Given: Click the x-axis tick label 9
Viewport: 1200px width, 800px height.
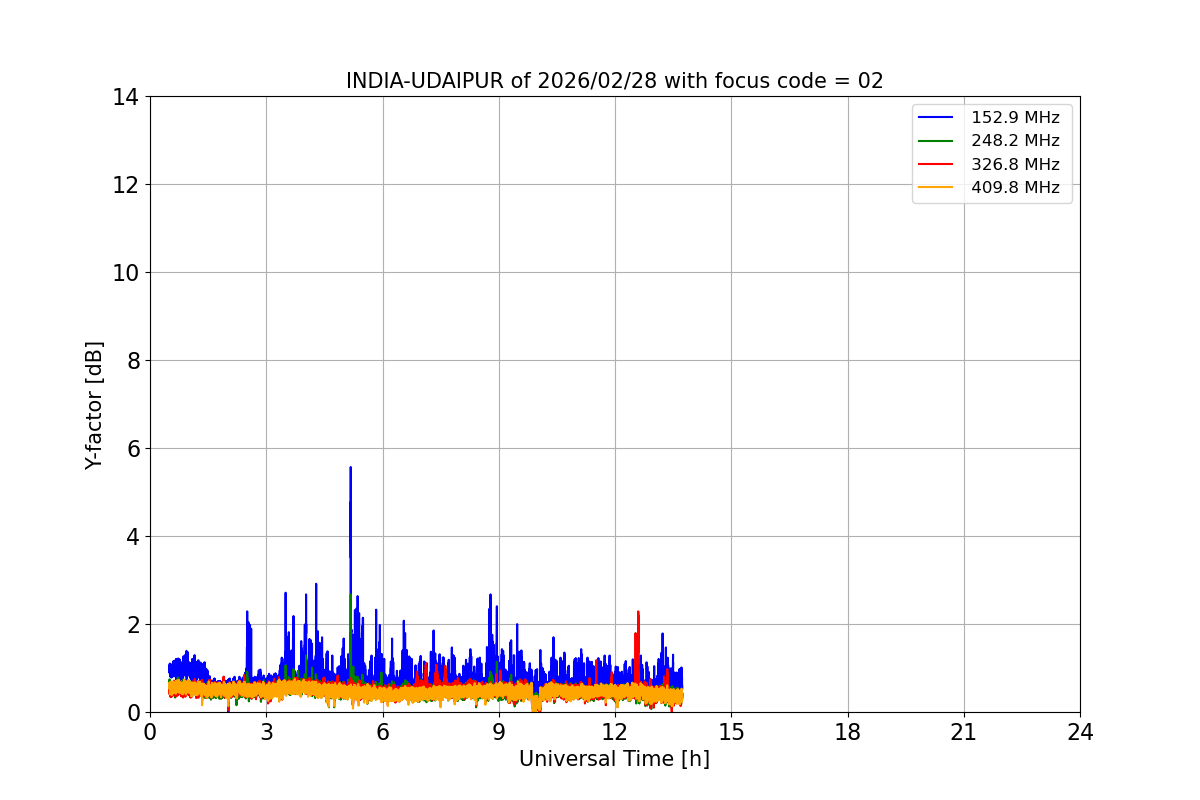Looking at the screenshot, I should point(499,732).
